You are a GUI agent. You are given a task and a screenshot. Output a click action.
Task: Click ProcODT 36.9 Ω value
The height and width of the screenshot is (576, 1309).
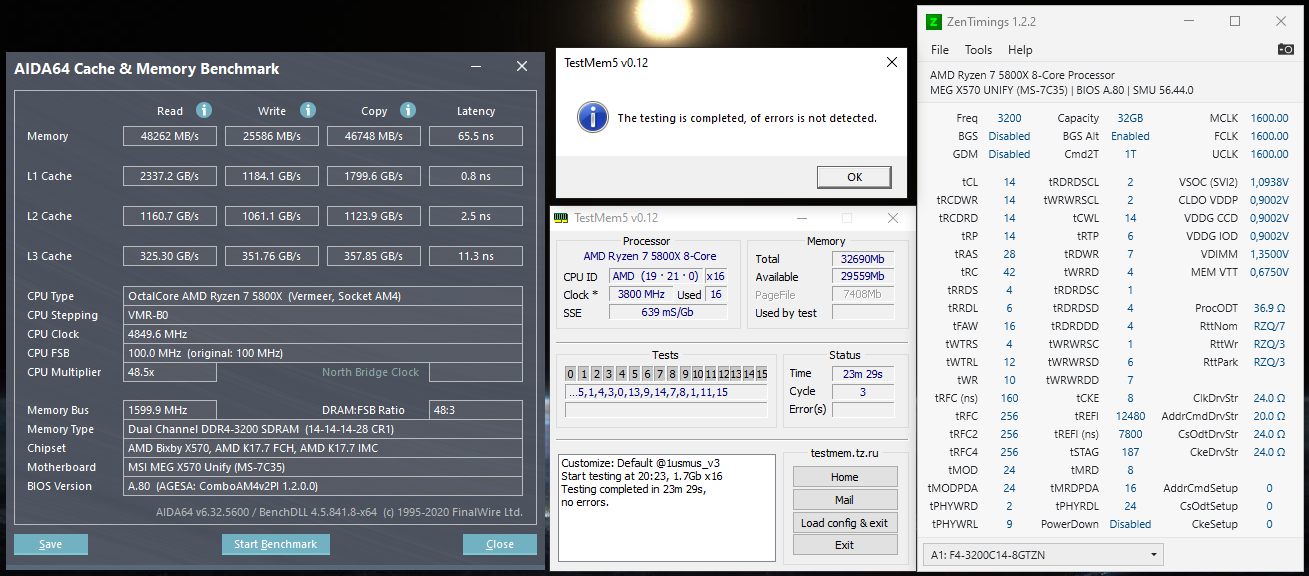click(x=1270, y=308)
